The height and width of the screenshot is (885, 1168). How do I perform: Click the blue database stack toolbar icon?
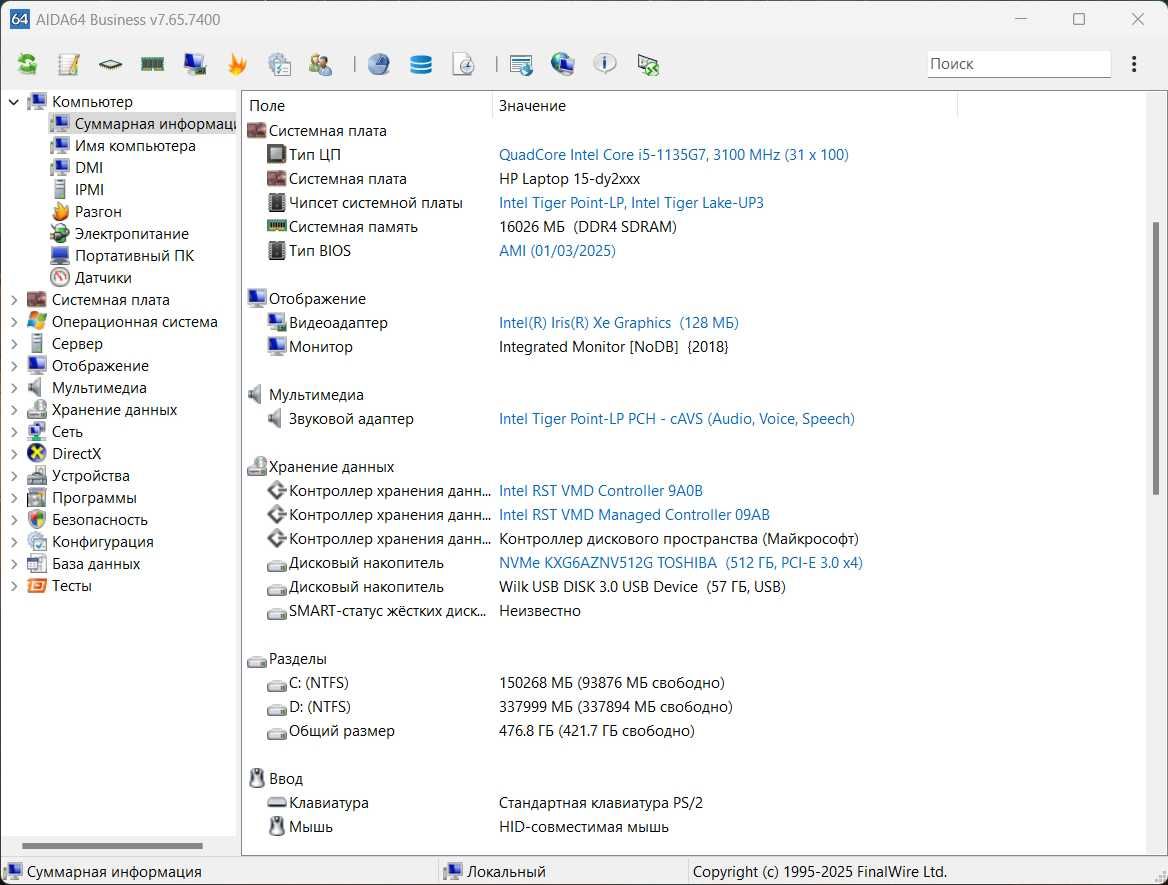click(421, 64)
